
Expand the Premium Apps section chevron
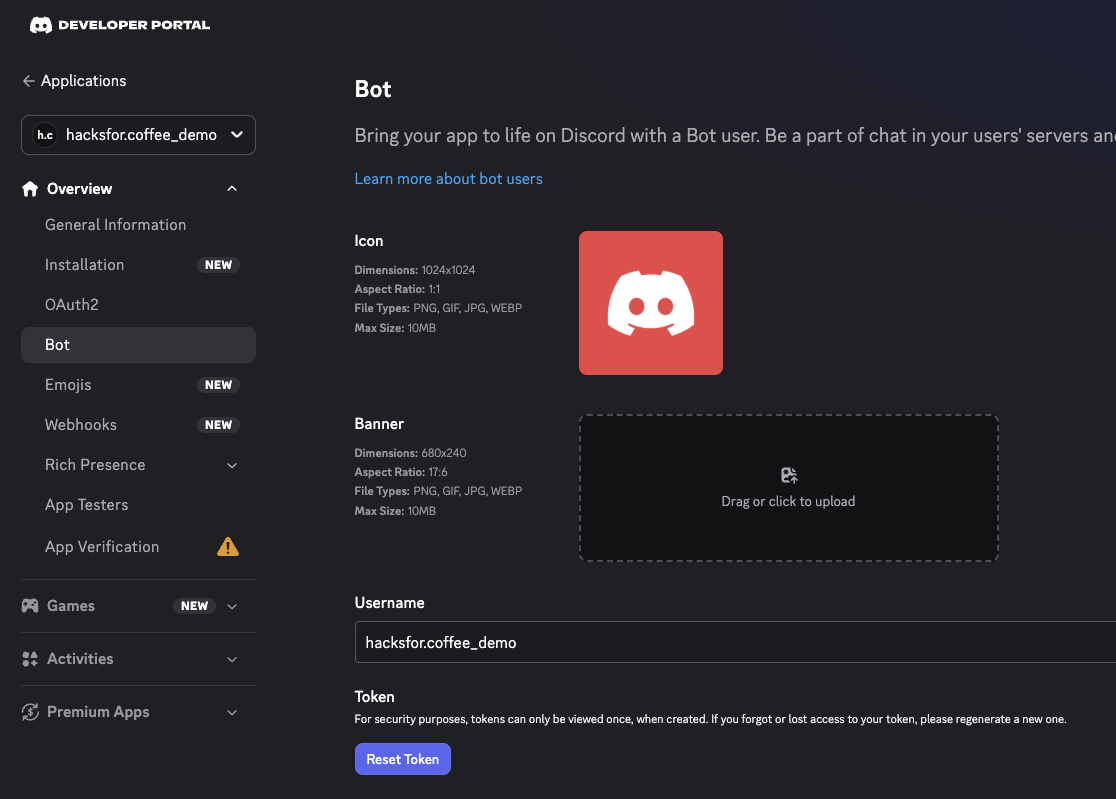pos(232,712)
